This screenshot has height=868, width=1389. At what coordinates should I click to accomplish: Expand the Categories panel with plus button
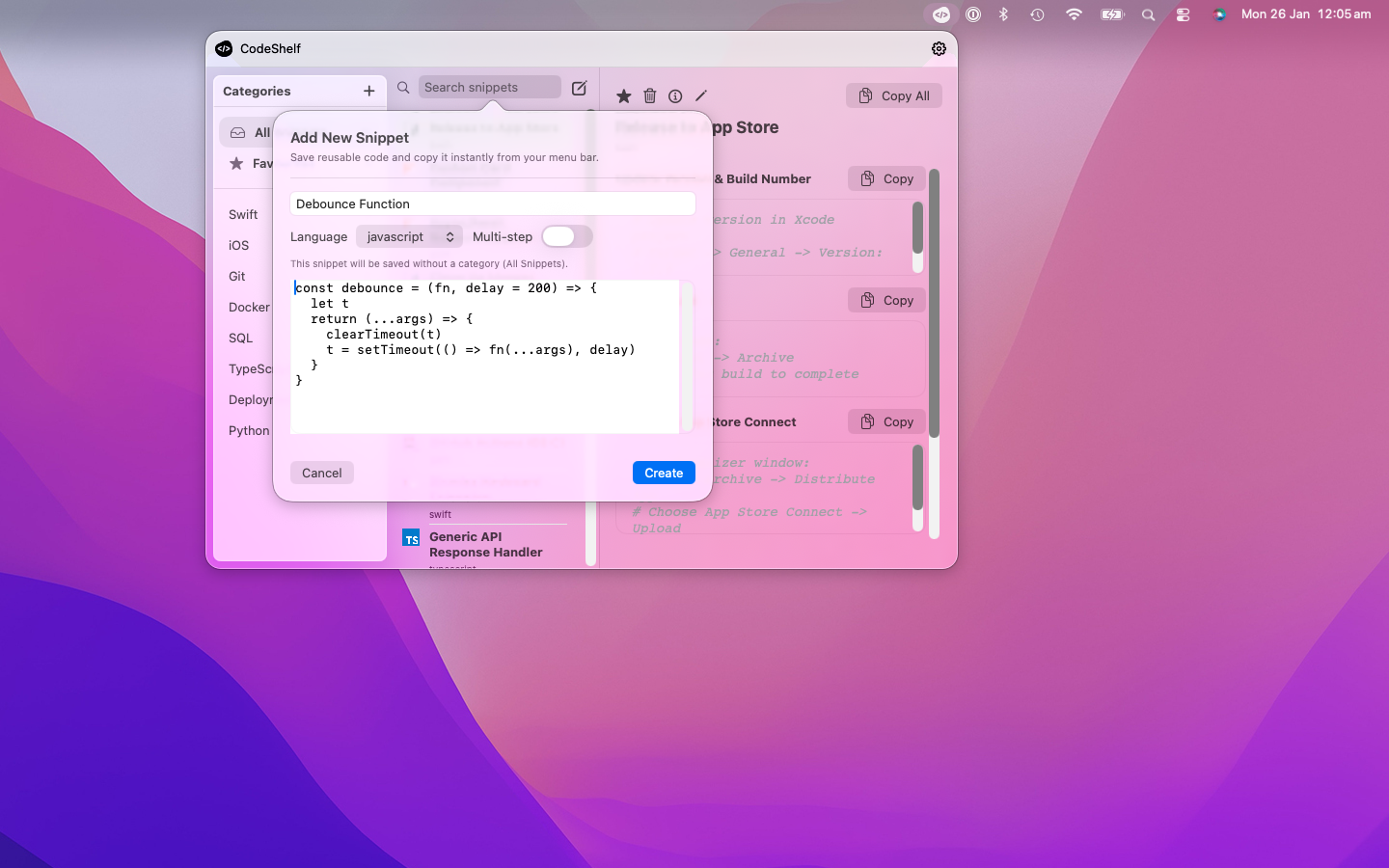368,91
